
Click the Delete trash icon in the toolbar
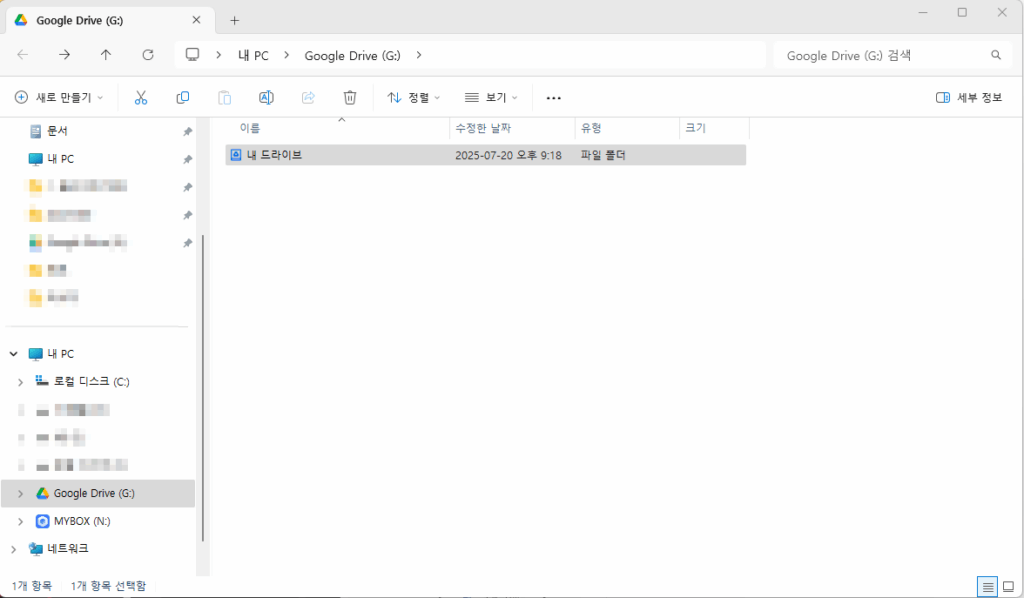pos(349,97)
